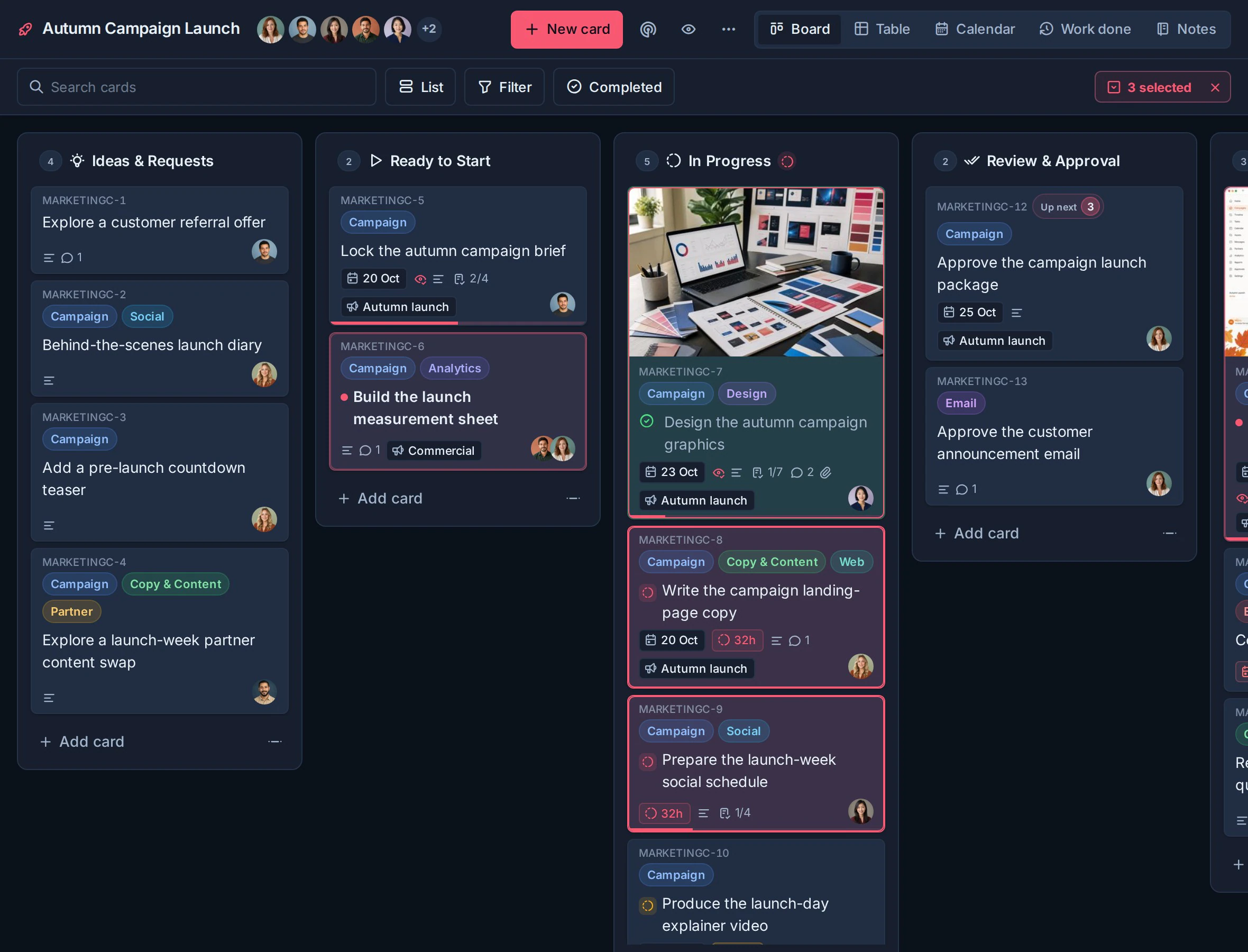Toggle status circle on Prepare the launch-week social schedule

[647, 762]
